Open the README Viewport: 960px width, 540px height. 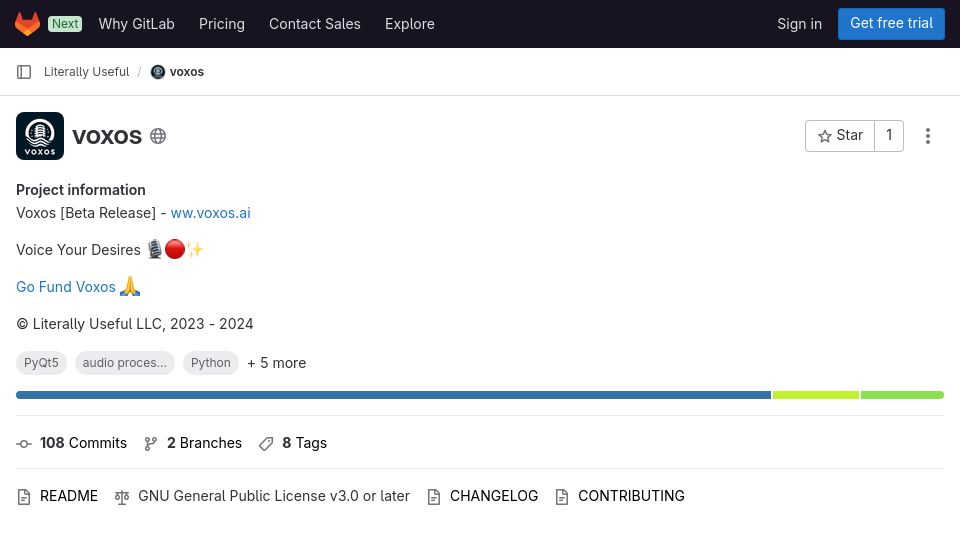(69, 496)
